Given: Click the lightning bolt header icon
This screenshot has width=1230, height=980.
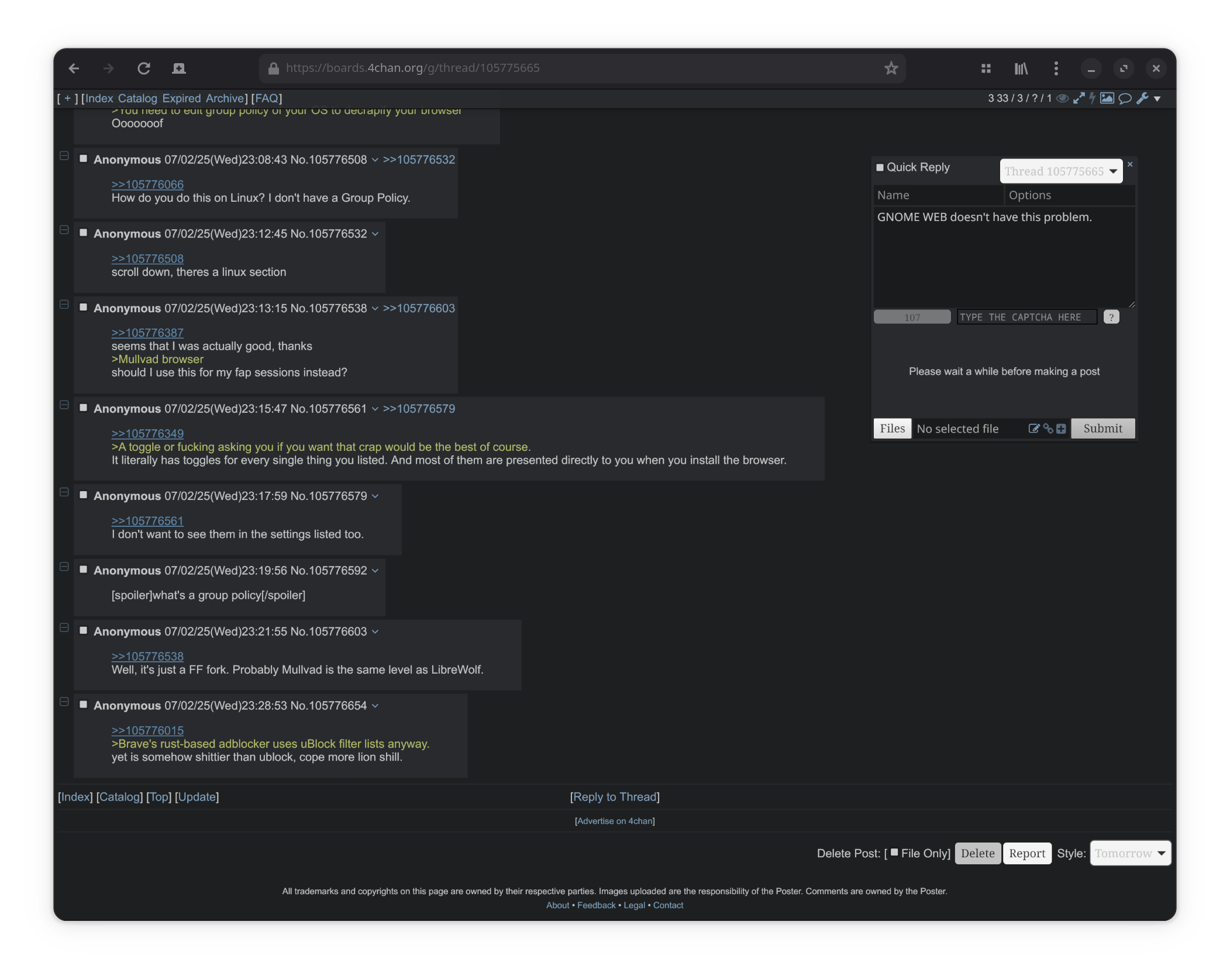Looking at the screenshot, I should pos(1092,98).
